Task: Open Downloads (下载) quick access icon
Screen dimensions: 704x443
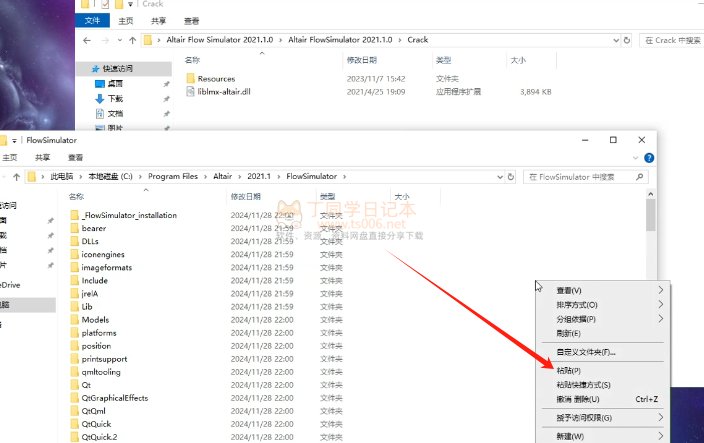Action: click(100, 99)
